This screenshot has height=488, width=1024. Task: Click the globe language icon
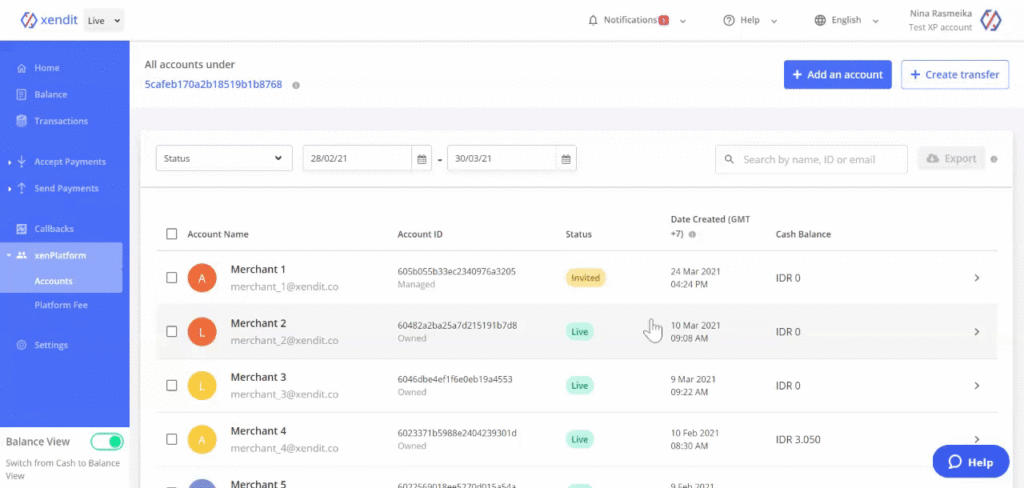[x=820, y=20]
